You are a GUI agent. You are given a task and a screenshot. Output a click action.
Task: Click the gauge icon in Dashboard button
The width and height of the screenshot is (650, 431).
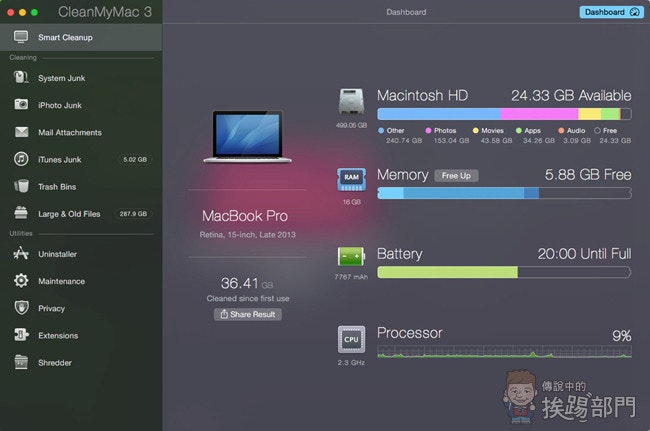[634, 12]
